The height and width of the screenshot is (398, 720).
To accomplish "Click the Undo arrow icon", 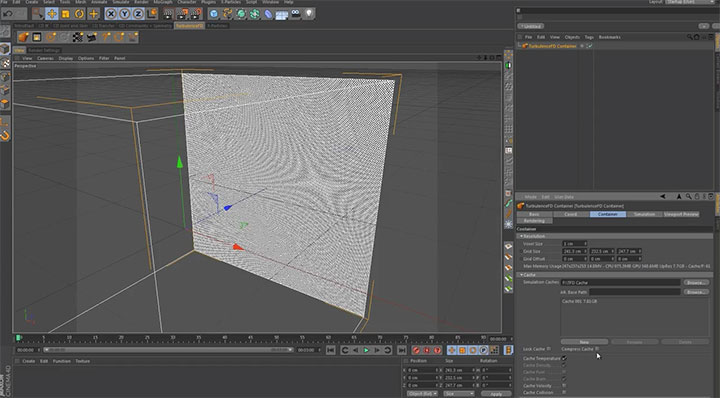I will point(7,14).
